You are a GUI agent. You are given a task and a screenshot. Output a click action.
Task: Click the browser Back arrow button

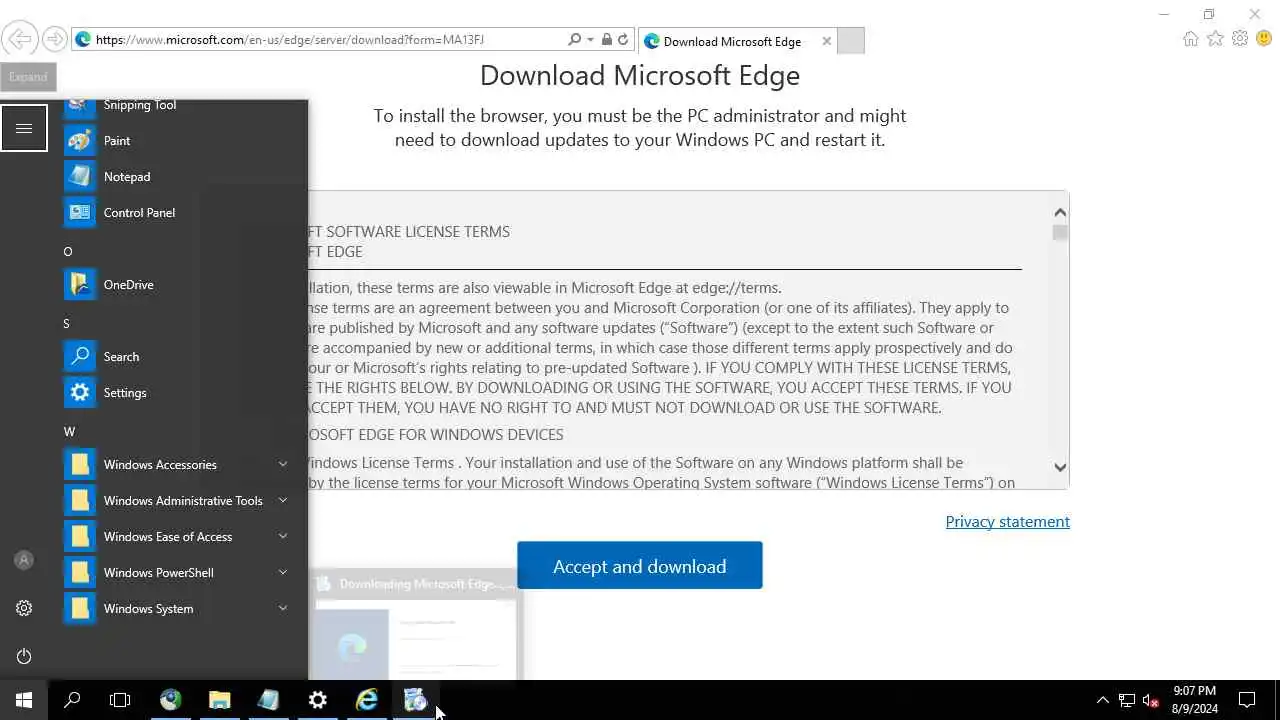click(x=19, y=40)
